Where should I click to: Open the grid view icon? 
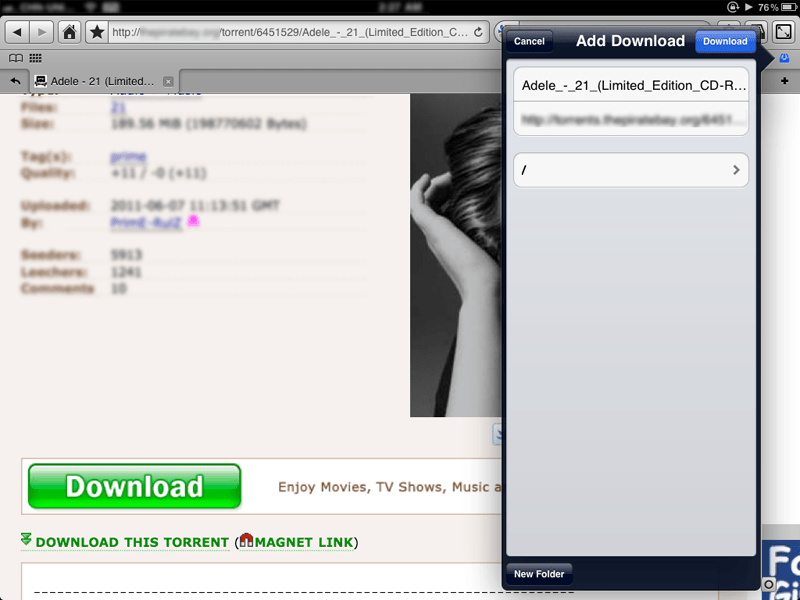[x=35, y=58]
